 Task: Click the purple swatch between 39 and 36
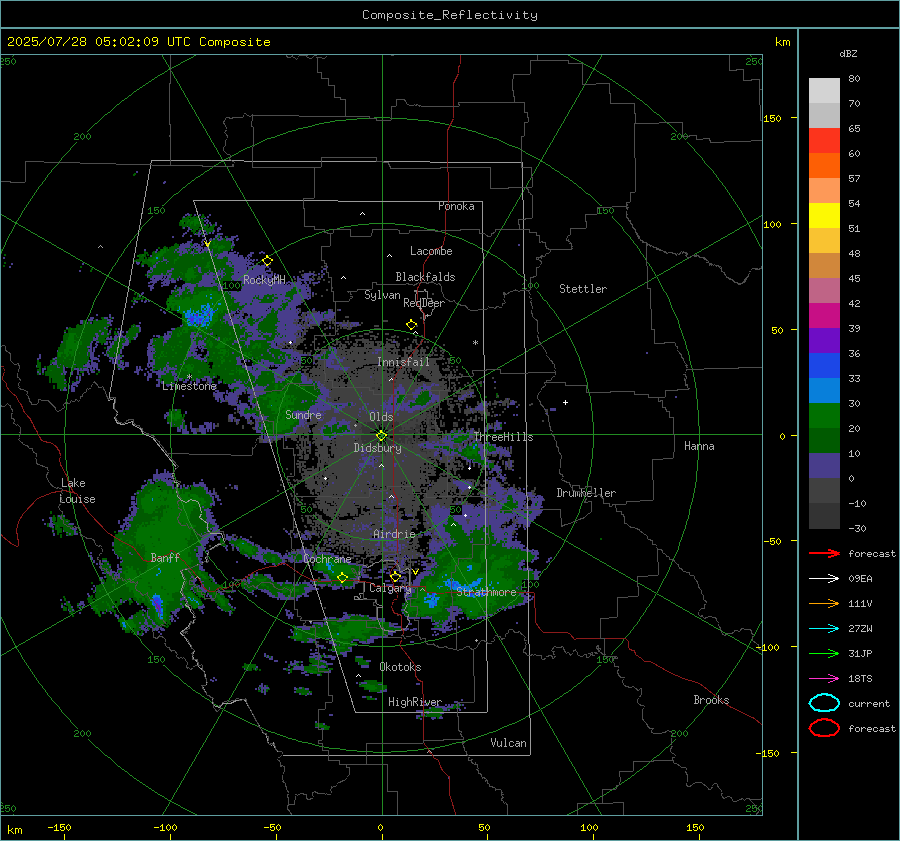pyautogui.click(x=824, y=341)
